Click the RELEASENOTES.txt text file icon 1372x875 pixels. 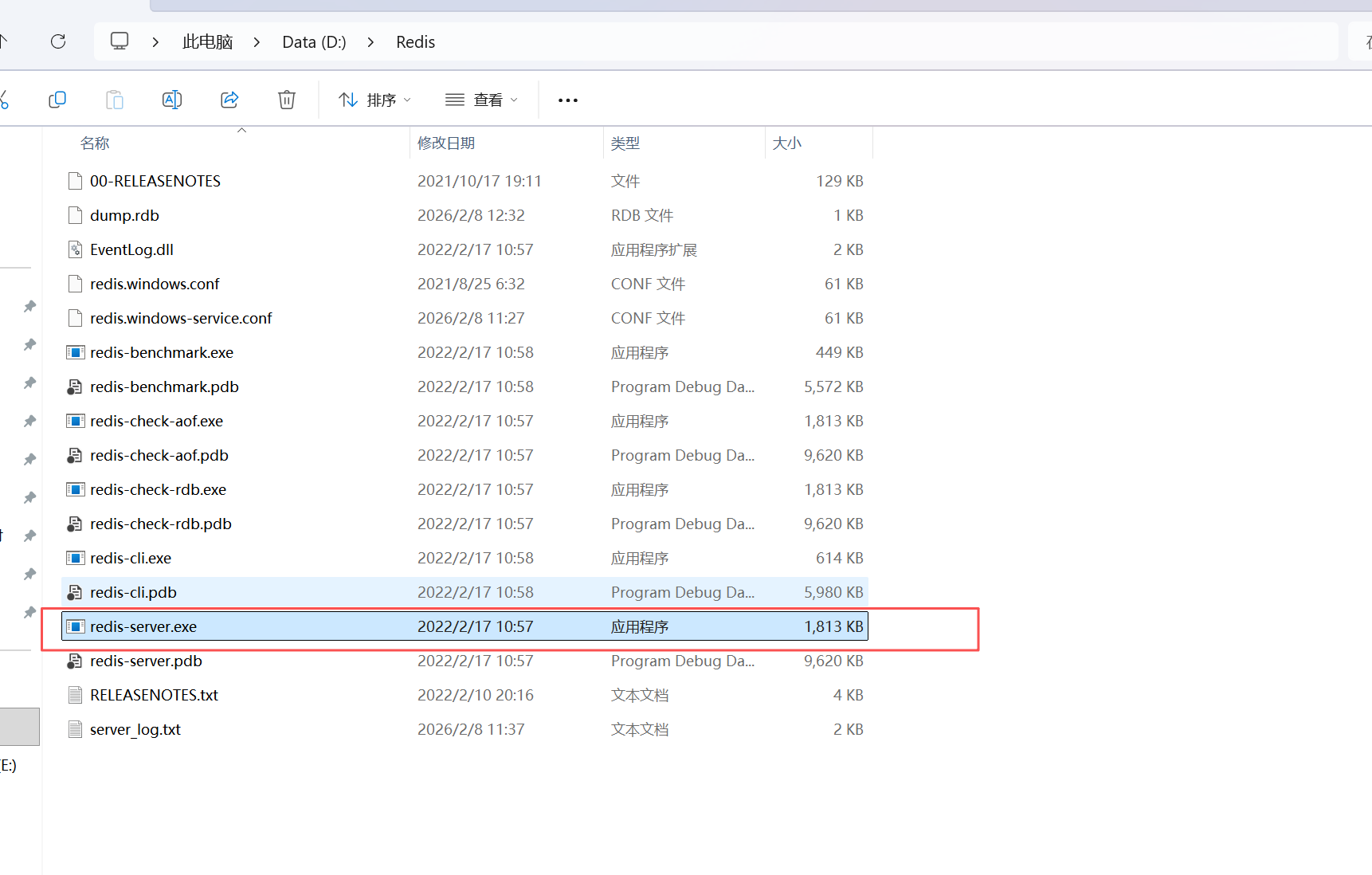[x=75, y=695]
